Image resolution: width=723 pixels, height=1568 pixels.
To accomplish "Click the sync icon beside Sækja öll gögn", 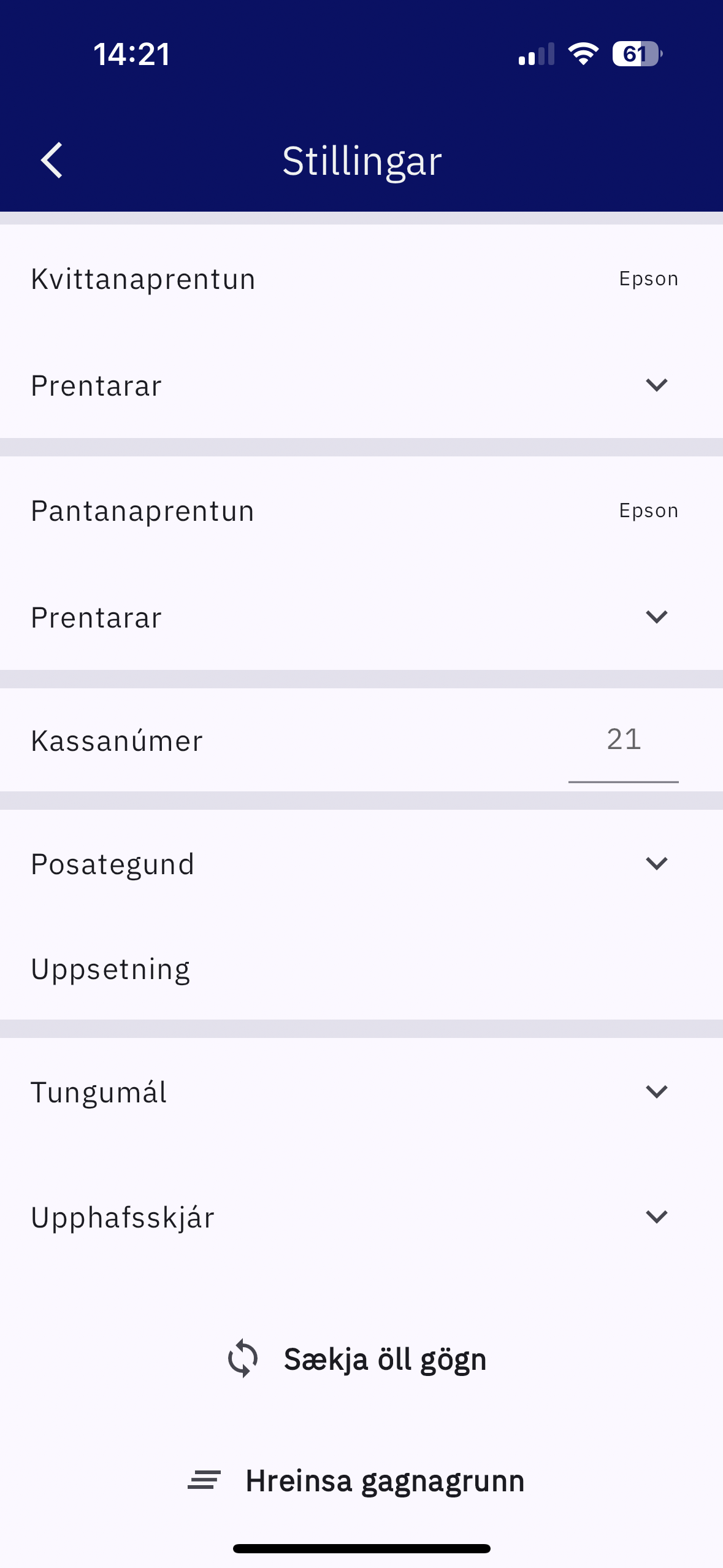I will [x=243, y=1358].
